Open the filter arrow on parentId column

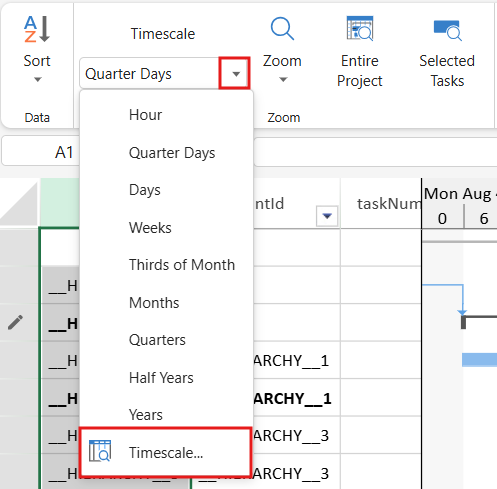[x=327, y=216]
